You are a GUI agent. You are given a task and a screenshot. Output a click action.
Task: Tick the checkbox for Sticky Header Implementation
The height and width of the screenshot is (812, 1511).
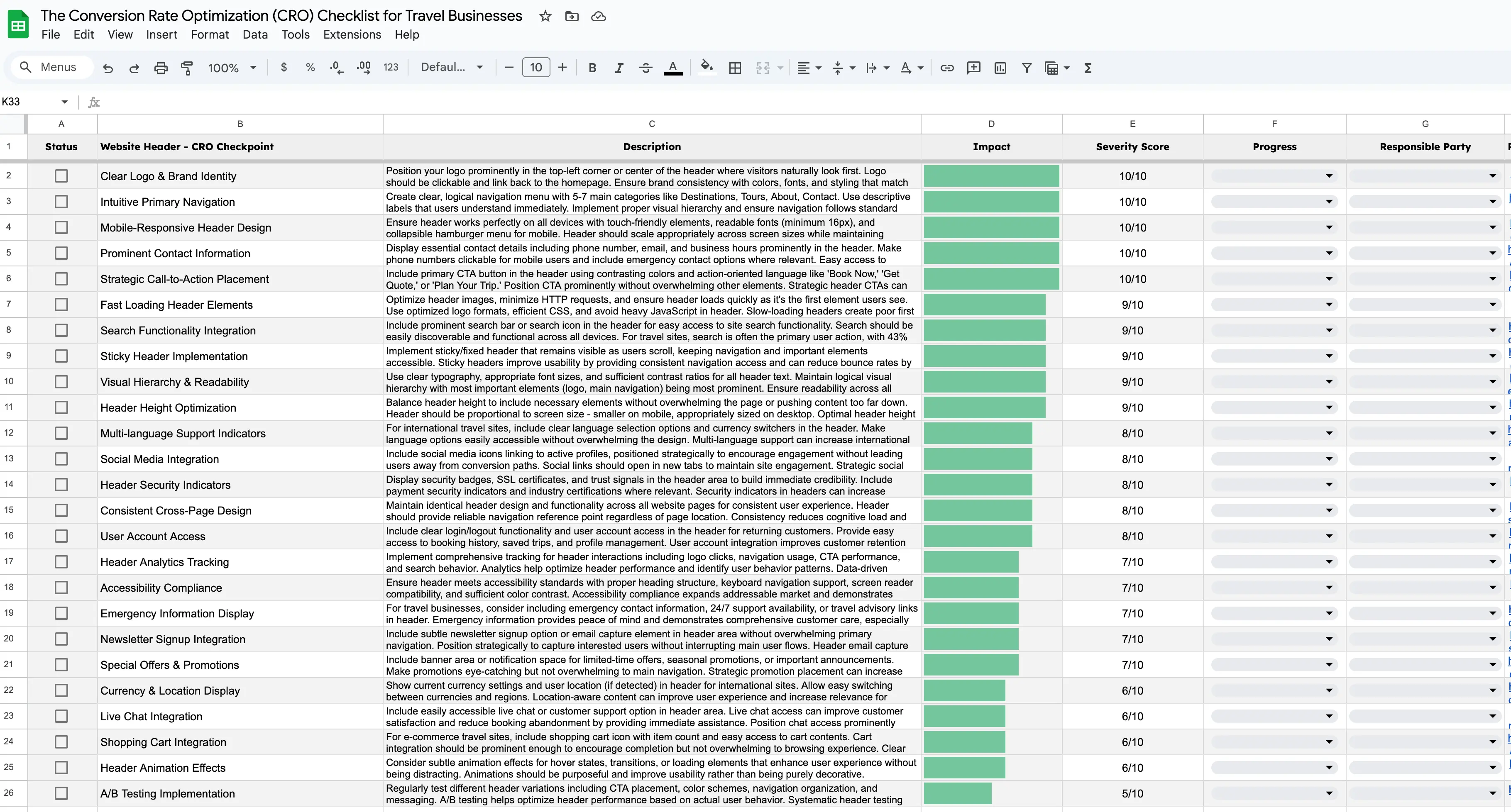click(61, 356)
